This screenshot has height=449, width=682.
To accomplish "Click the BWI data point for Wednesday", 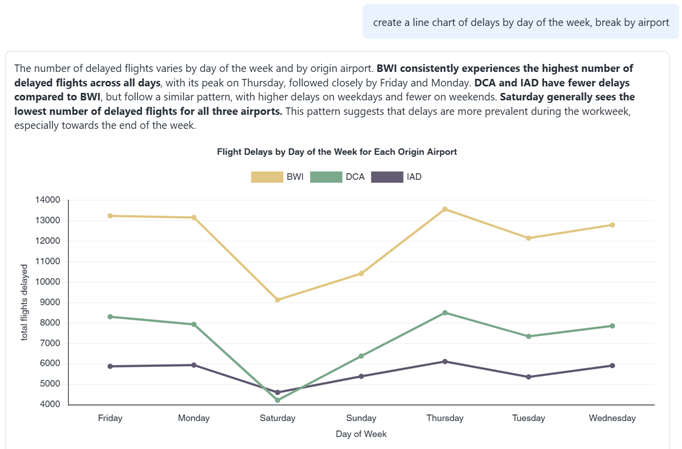I will tap(612, 225).
